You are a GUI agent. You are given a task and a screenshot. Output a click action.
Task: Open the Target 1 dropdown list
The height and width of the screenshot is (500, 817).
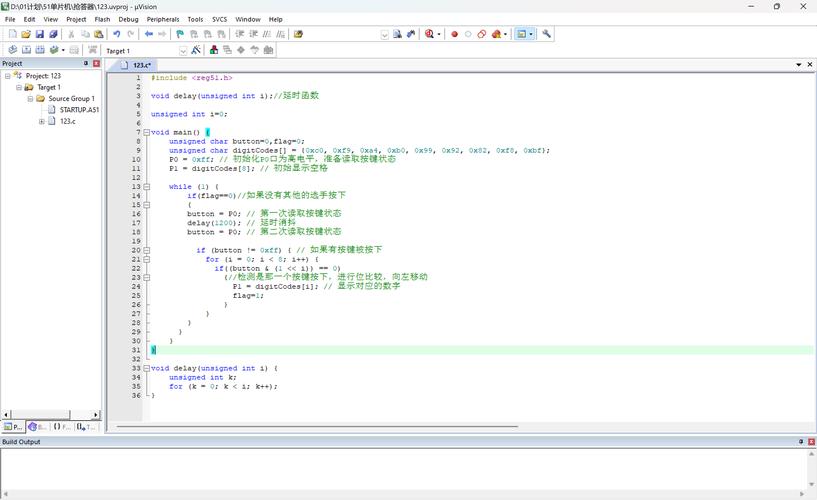tap(183, 50)
